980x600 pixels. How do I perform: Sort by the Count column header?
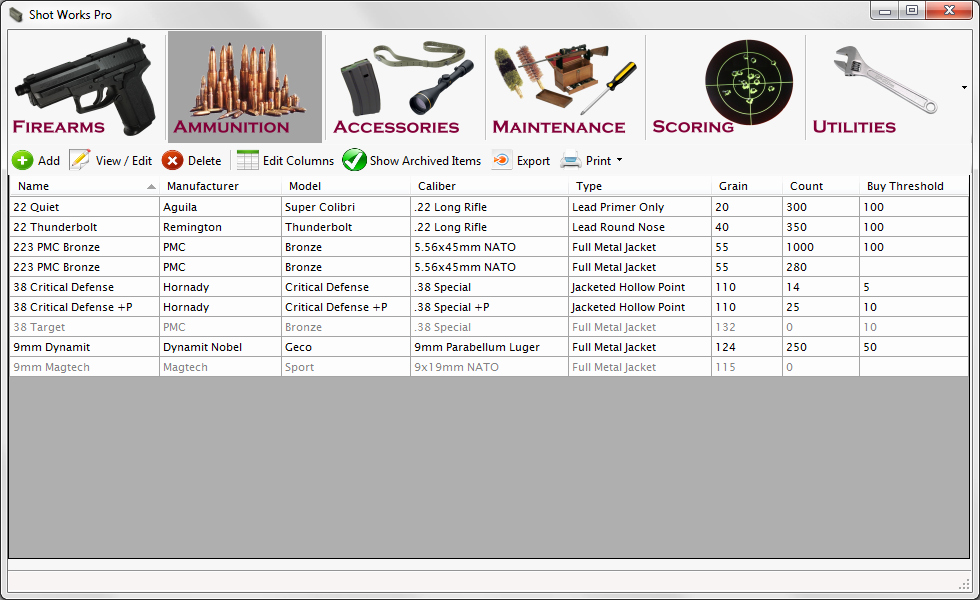(x=821, y=186)
